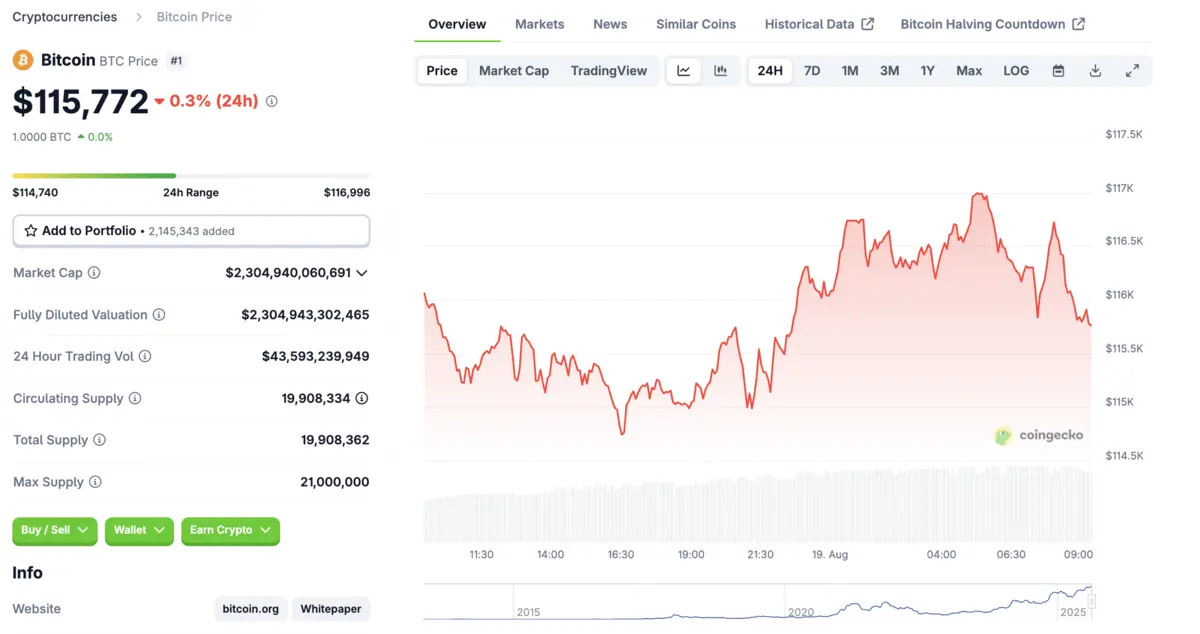Open the Bitcoin Halving Countdown external link
The width and height of the screenshot is (1200, 634).
coord(985,23)
